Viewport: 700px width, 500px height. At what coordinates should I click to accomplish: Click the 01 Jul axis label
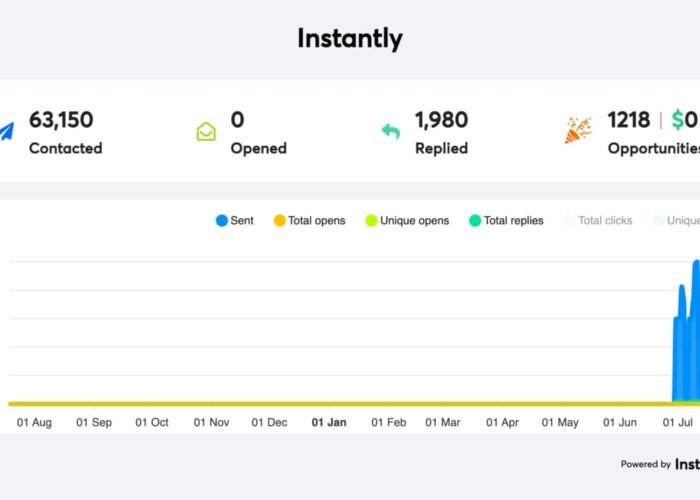(679, 422)
